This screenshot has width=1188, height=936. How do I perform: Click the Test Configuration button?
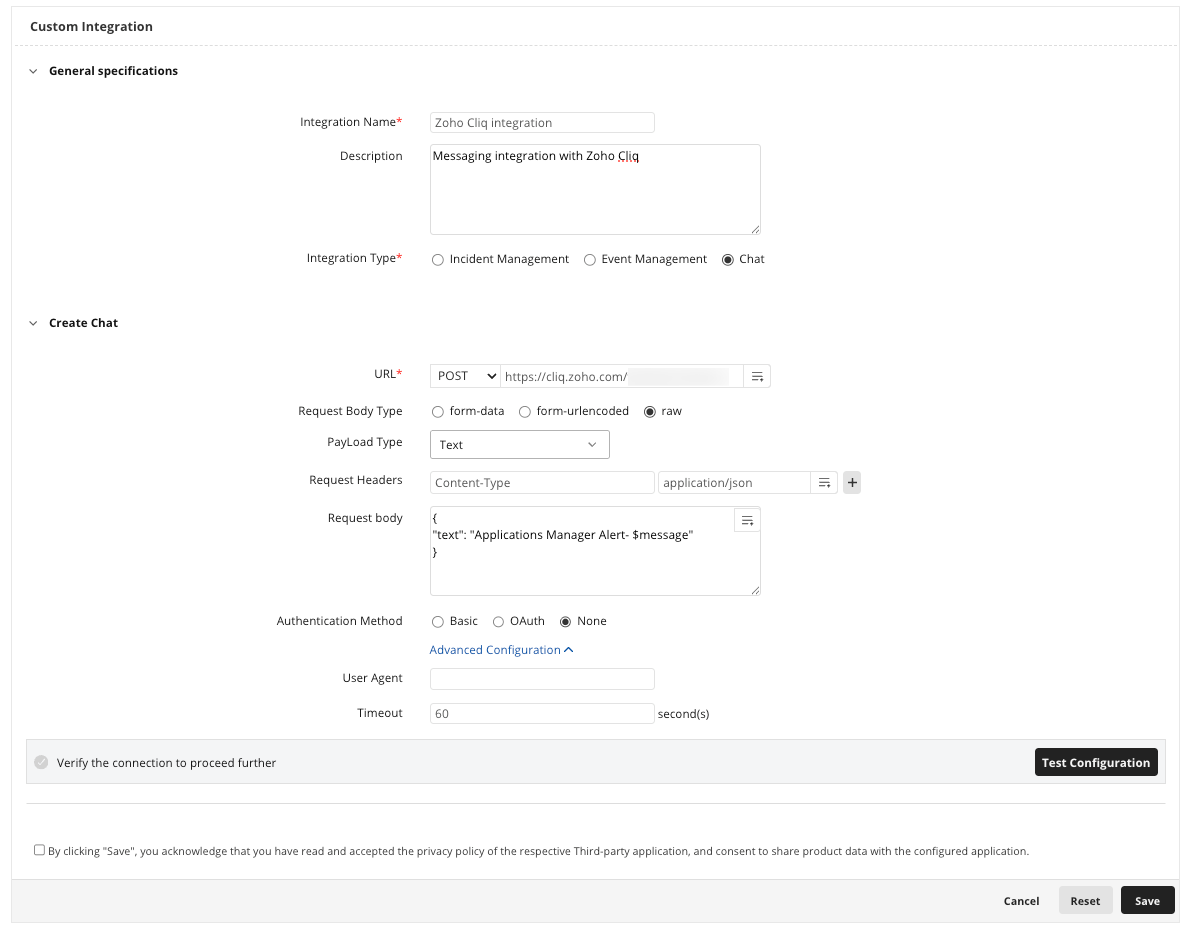tap(1096, 762)
